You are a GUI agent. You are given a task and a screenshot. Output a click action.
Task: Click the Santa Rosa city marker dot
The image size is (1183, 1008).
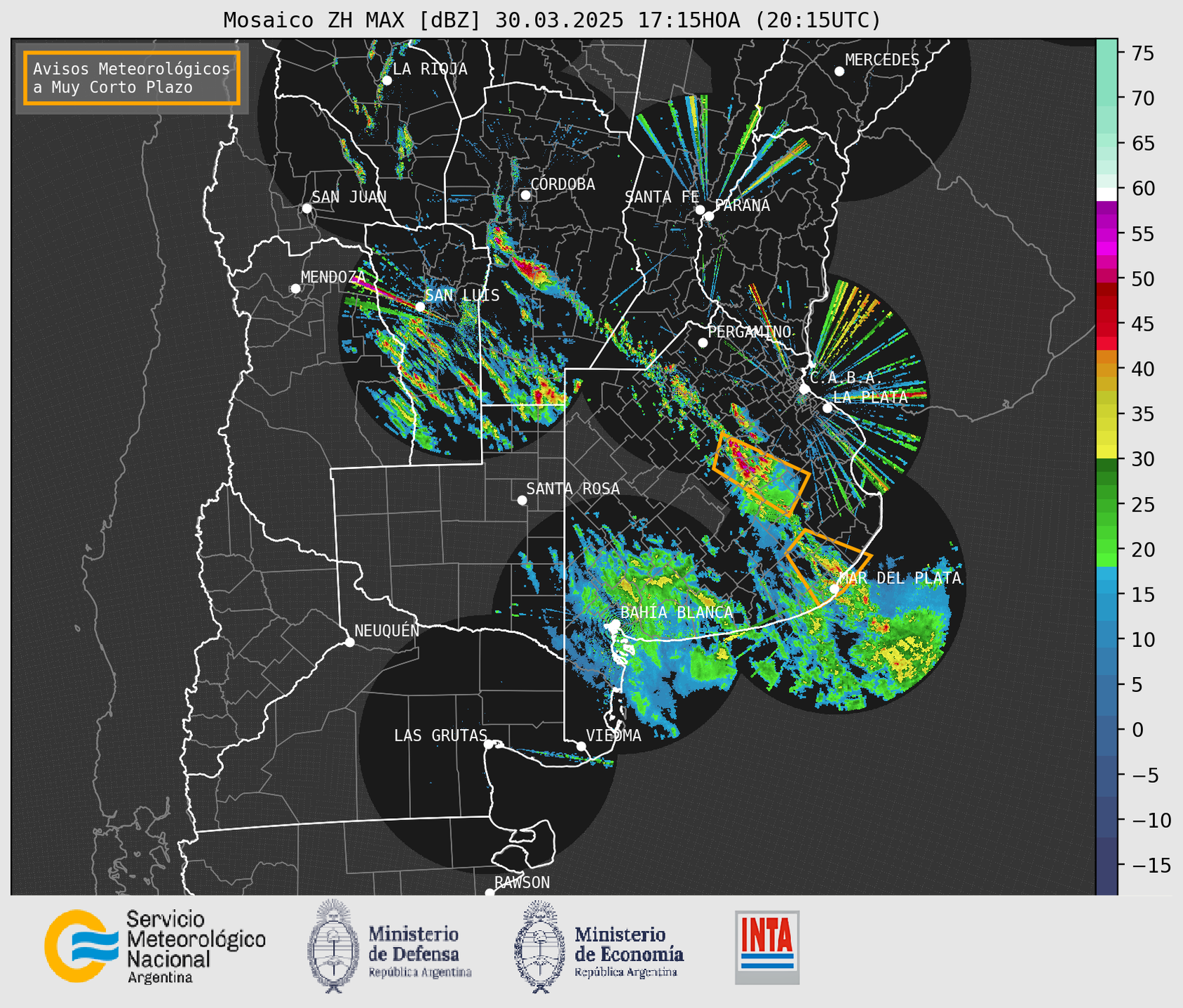point(522,500)
